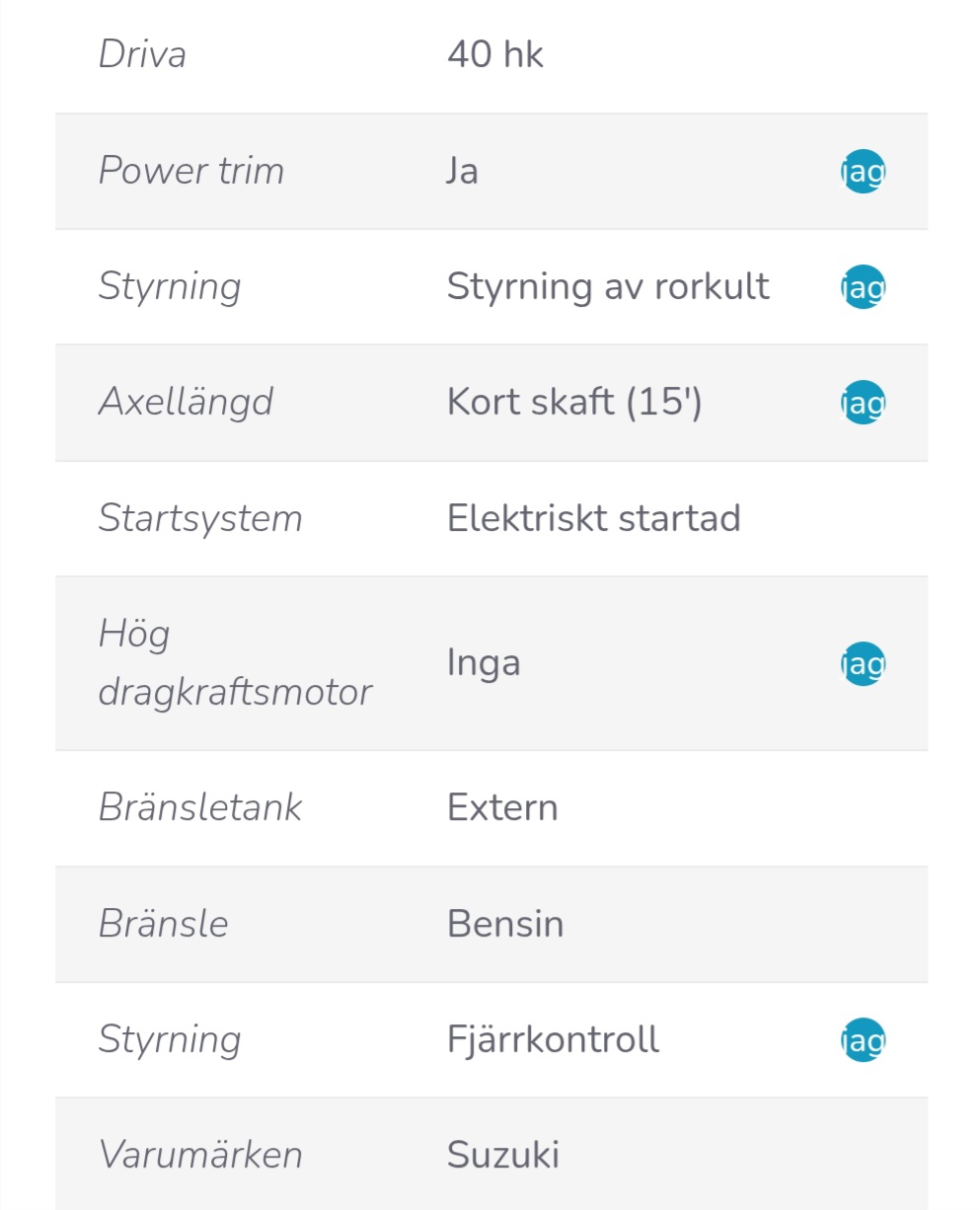Click the Suzuki brand value
The height and width of the screenshot is (1210, 980).
tap(503, 1155)
